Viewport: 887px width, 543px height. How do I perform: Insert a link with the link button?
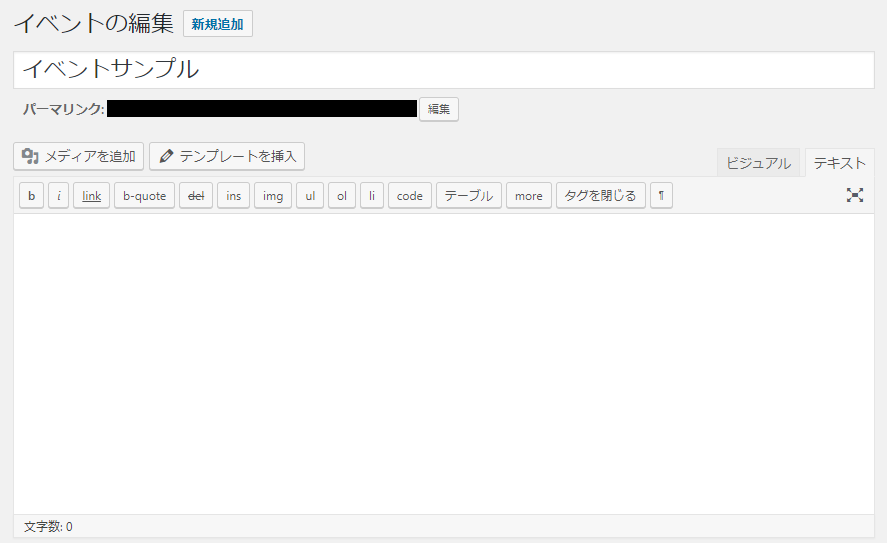[92, 196]
